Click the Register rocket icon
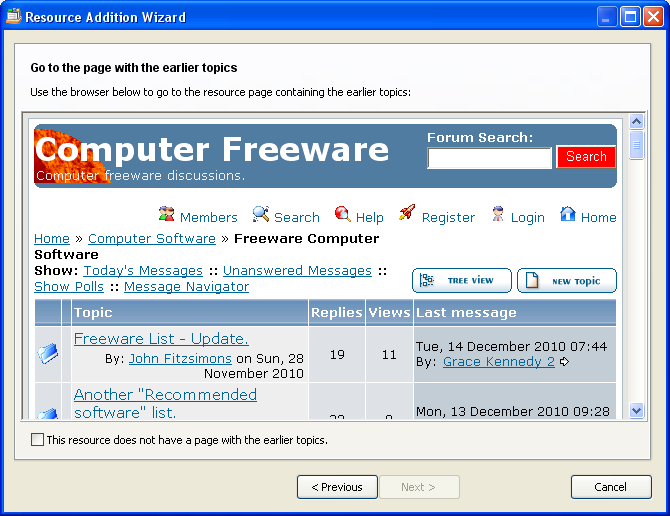670x516 pixels. [x=407, y=213]
